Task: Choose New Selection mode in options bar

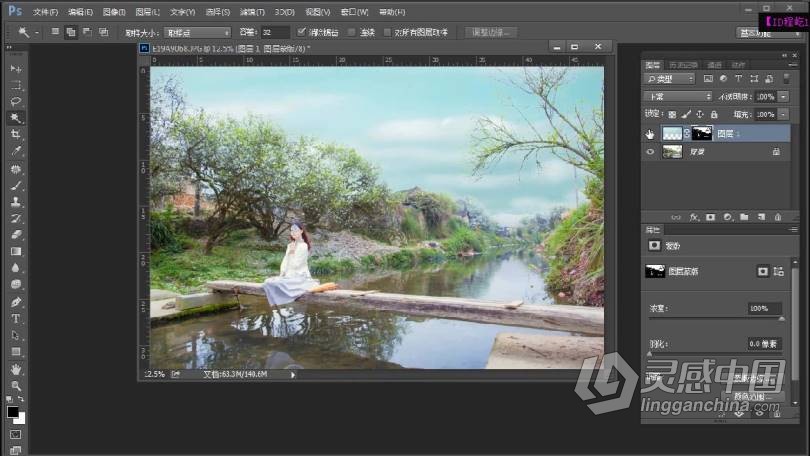Action: [x=55, y=32]
